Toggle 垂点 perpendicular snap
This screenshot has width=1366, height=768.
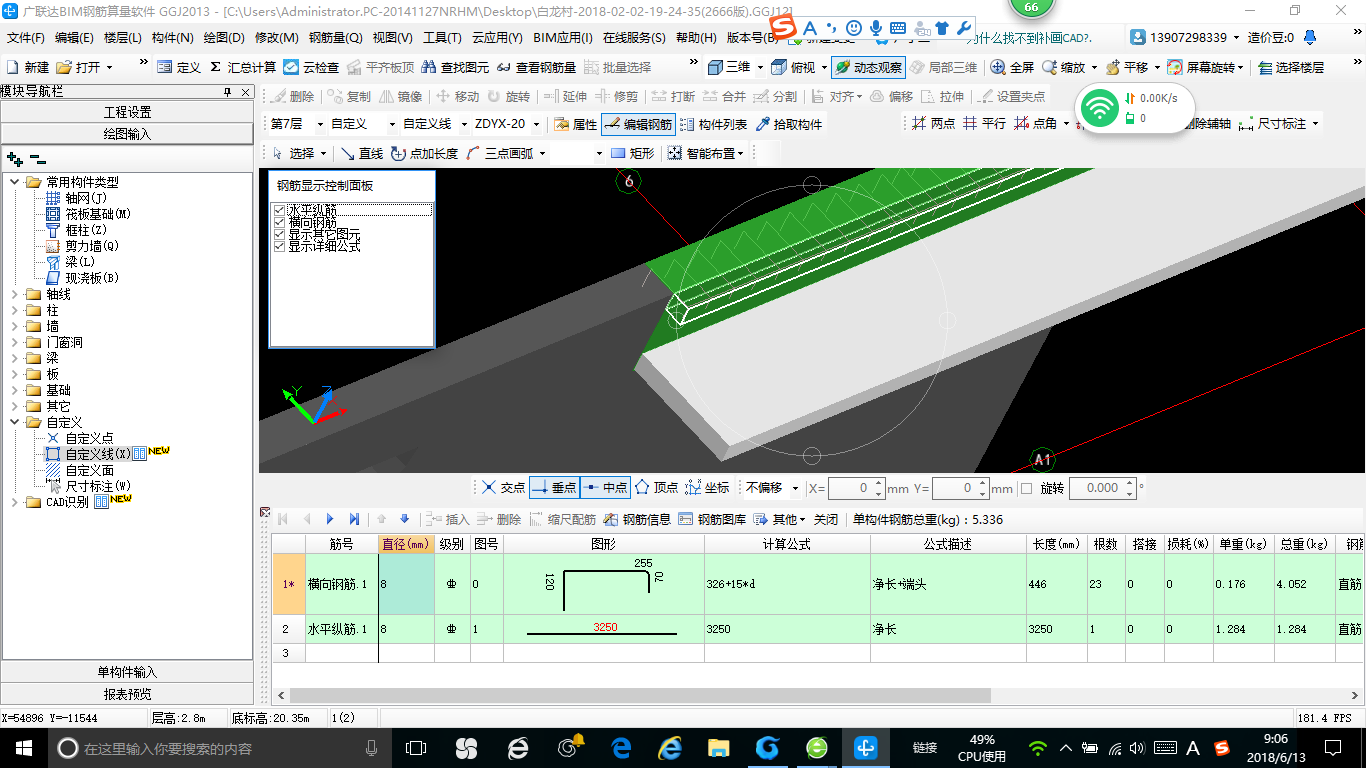(554, 487)
